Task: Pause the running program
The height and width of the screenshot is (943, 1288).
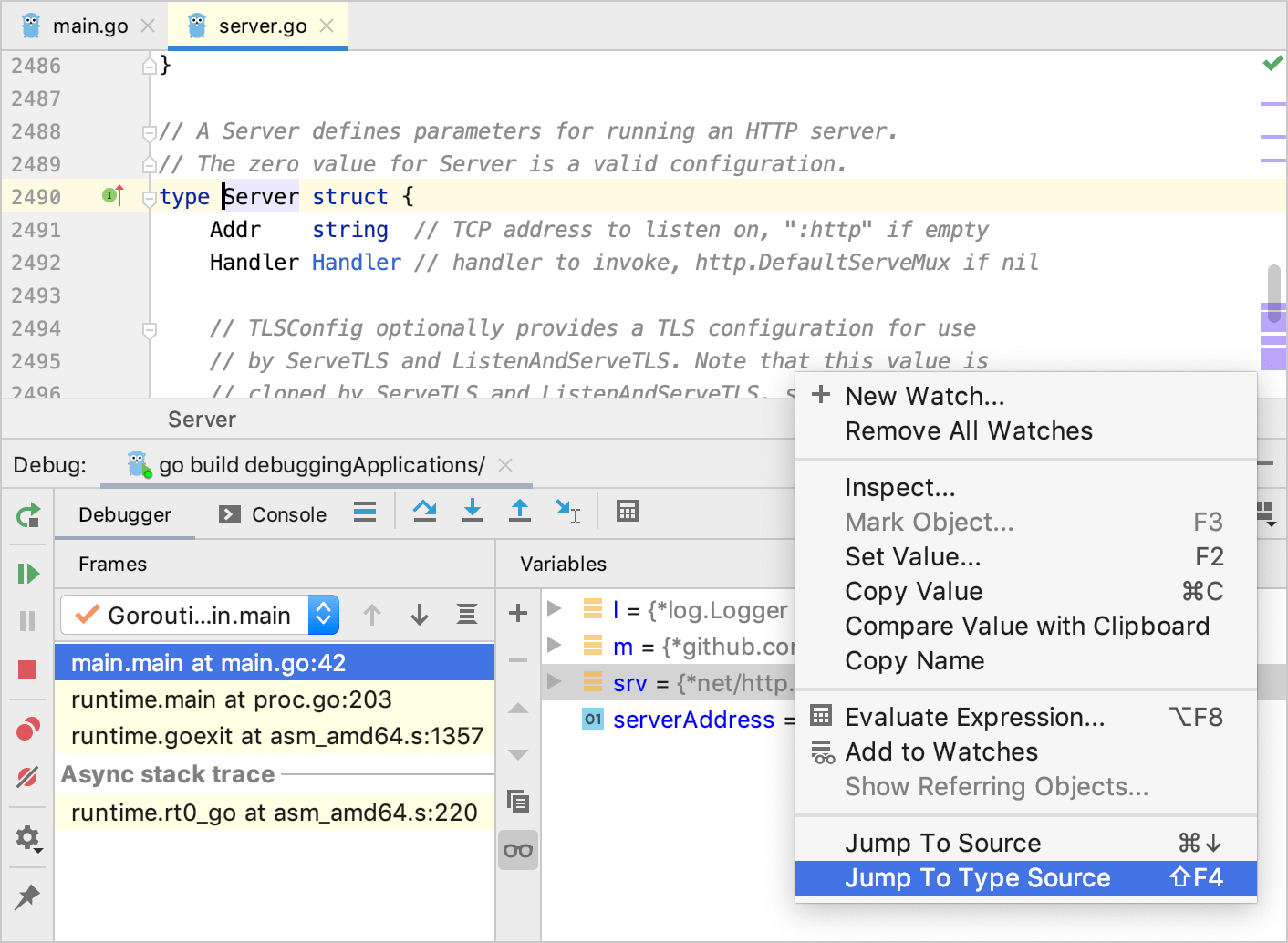Action: coord(27,620)
